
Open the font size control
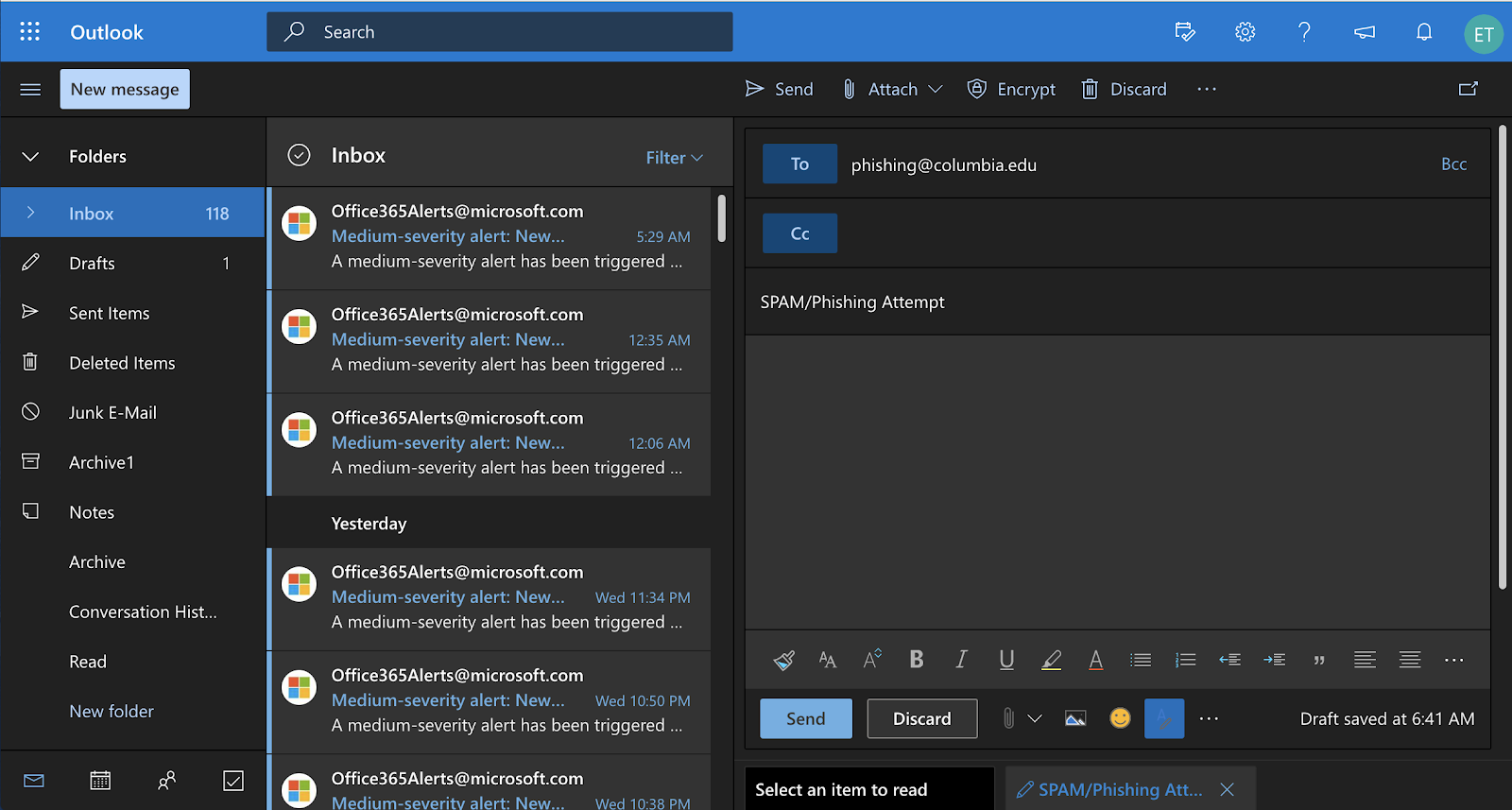coord(828,660)
